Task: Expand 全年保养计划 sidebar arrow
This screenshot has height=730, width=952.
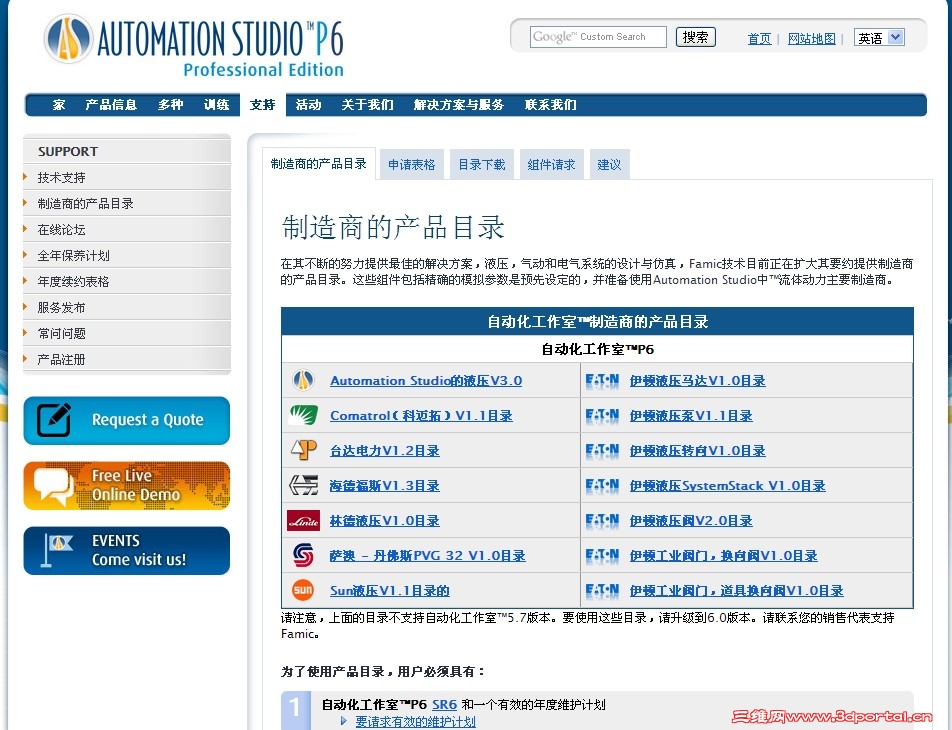Action: [x=25, y=255]
